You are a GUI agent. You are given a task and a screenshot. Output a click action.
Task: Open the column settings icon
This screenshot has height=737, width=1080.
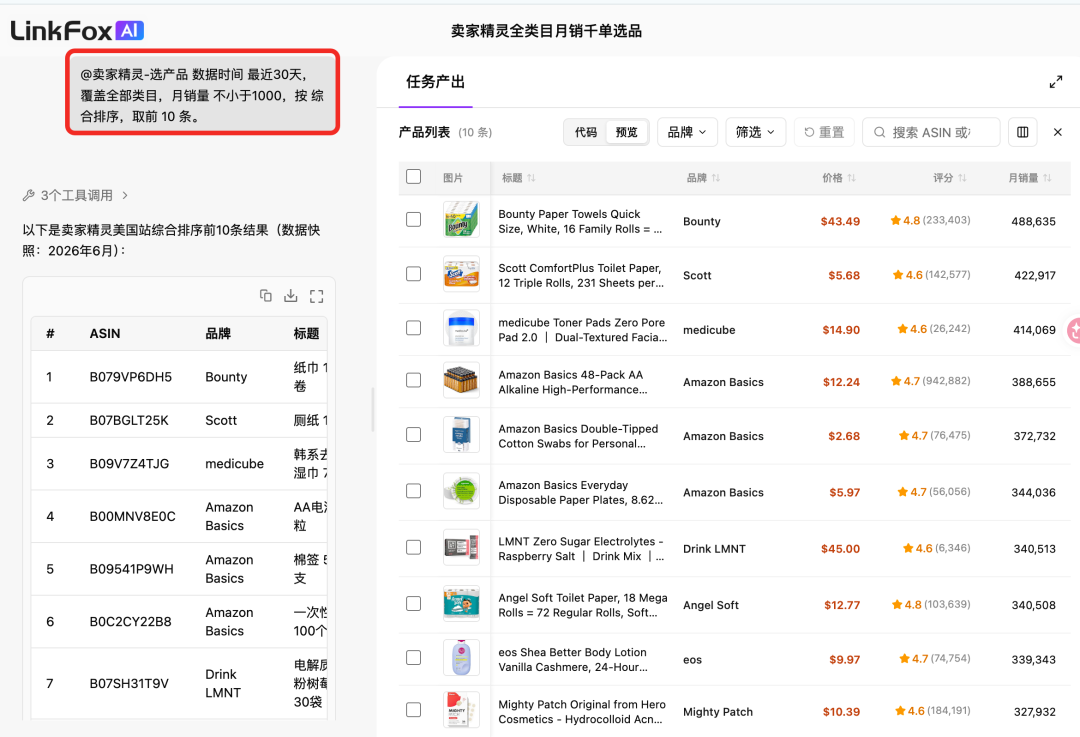click(1022, 132)
